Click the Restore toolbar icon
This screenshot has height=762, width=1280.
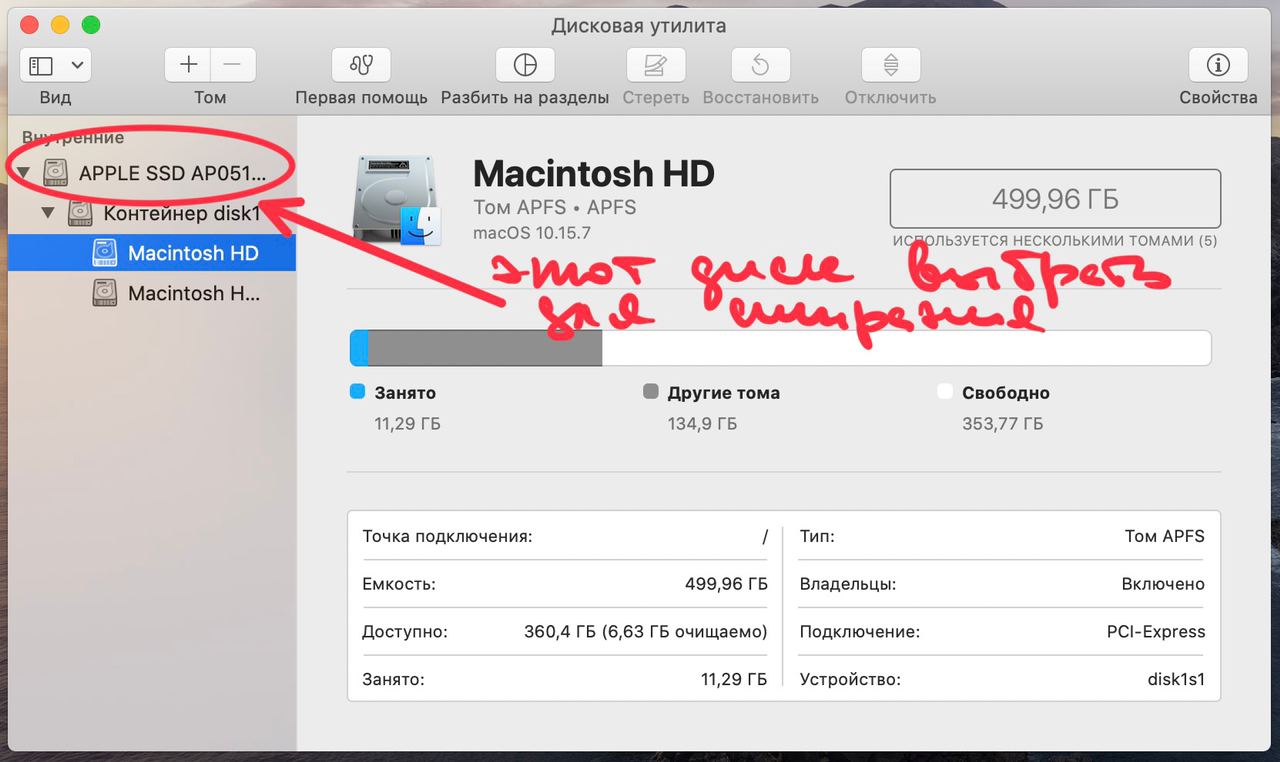760,66
